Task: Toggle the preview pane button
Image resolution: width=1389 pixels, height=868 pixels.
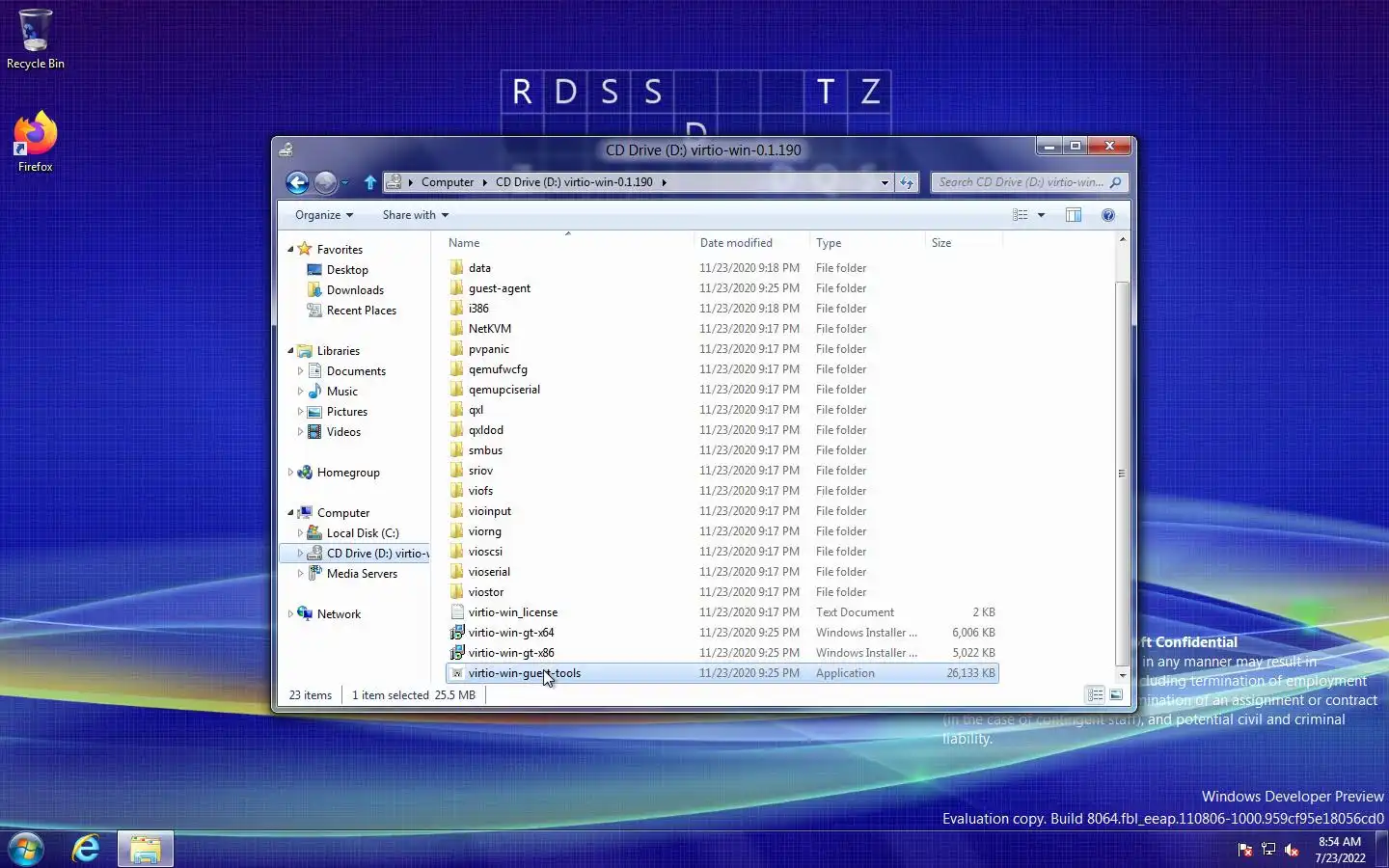Action: pos(1074,215)
